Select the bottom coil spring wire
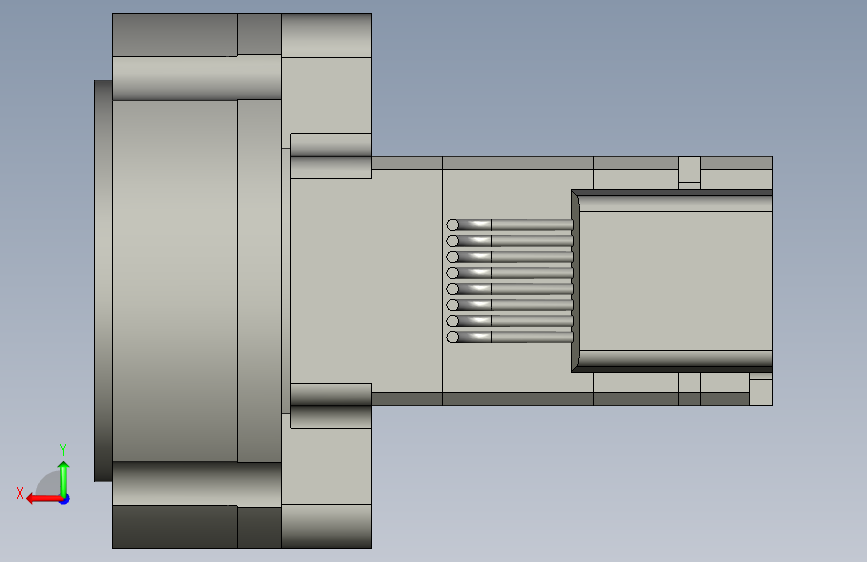This screenshot has width=867, height=562. [510, 337]
